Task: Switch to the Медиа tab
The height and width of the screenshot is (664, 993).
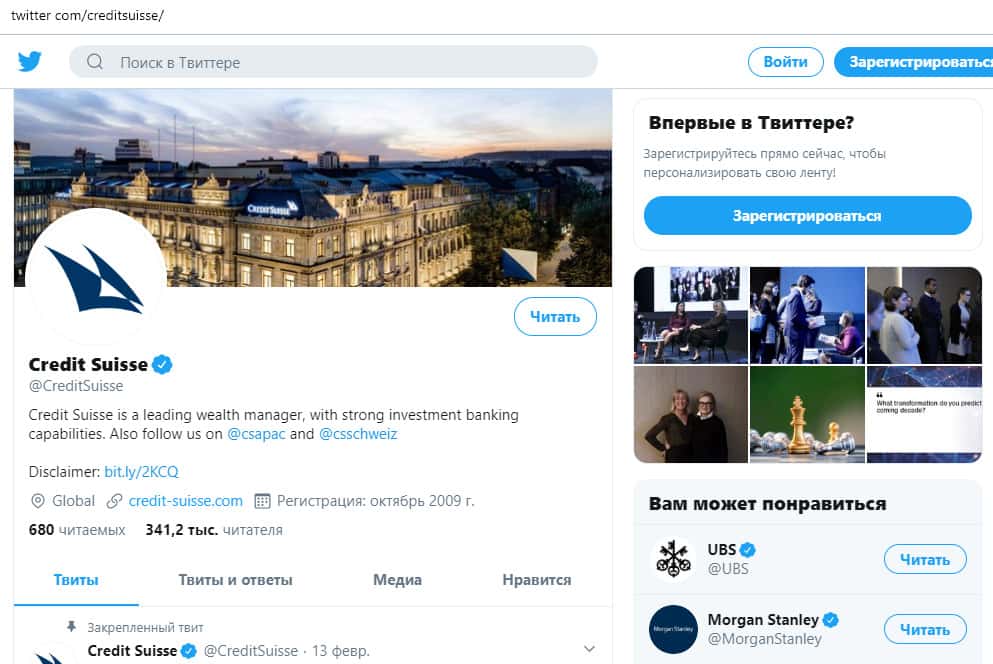Action: point(397,580)
